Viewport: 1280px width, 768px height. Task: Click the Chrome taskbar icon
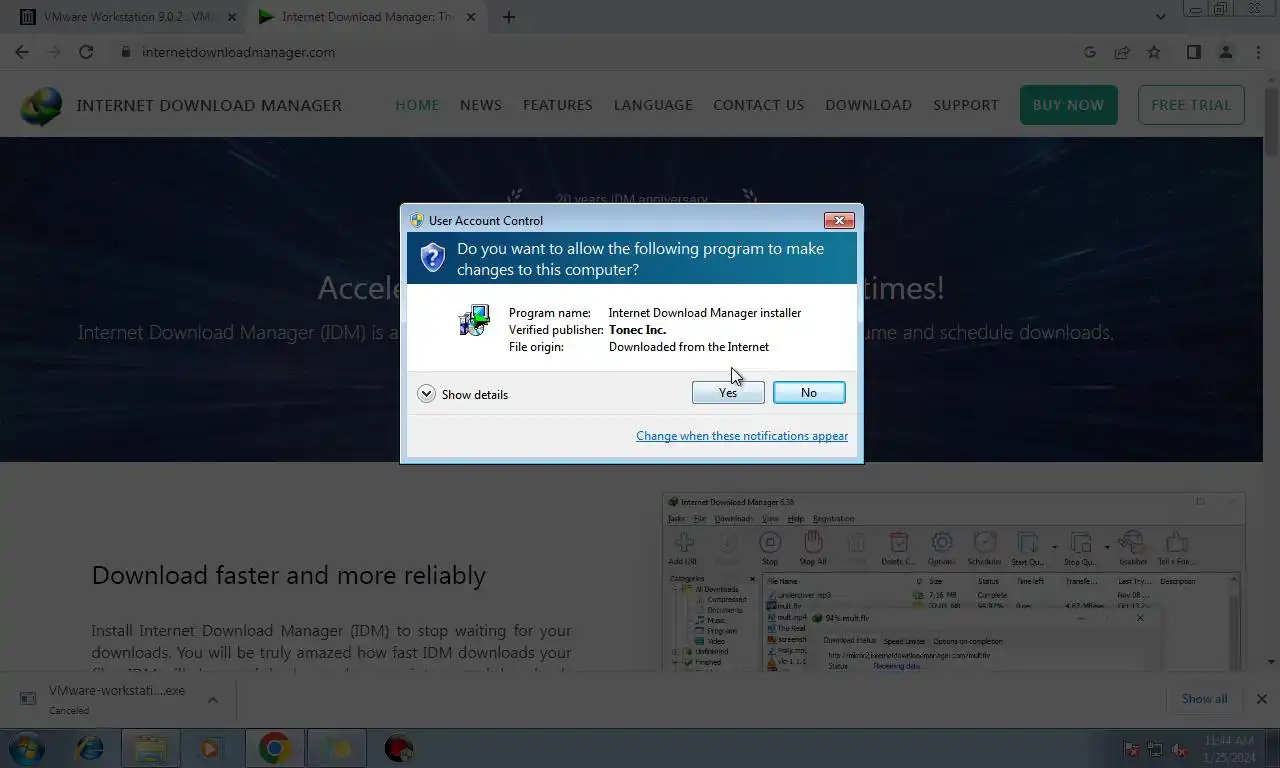pyautogui.click(x=274, y=748)
